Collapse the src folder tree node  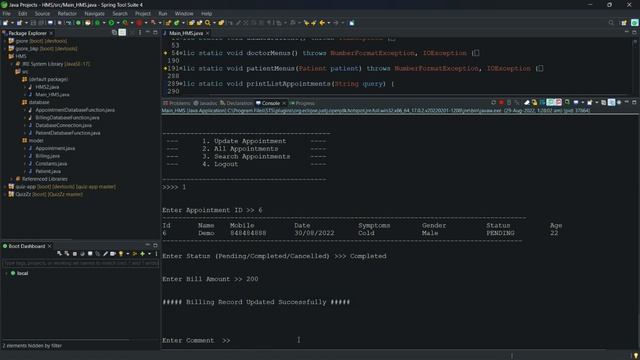point(11,71)
